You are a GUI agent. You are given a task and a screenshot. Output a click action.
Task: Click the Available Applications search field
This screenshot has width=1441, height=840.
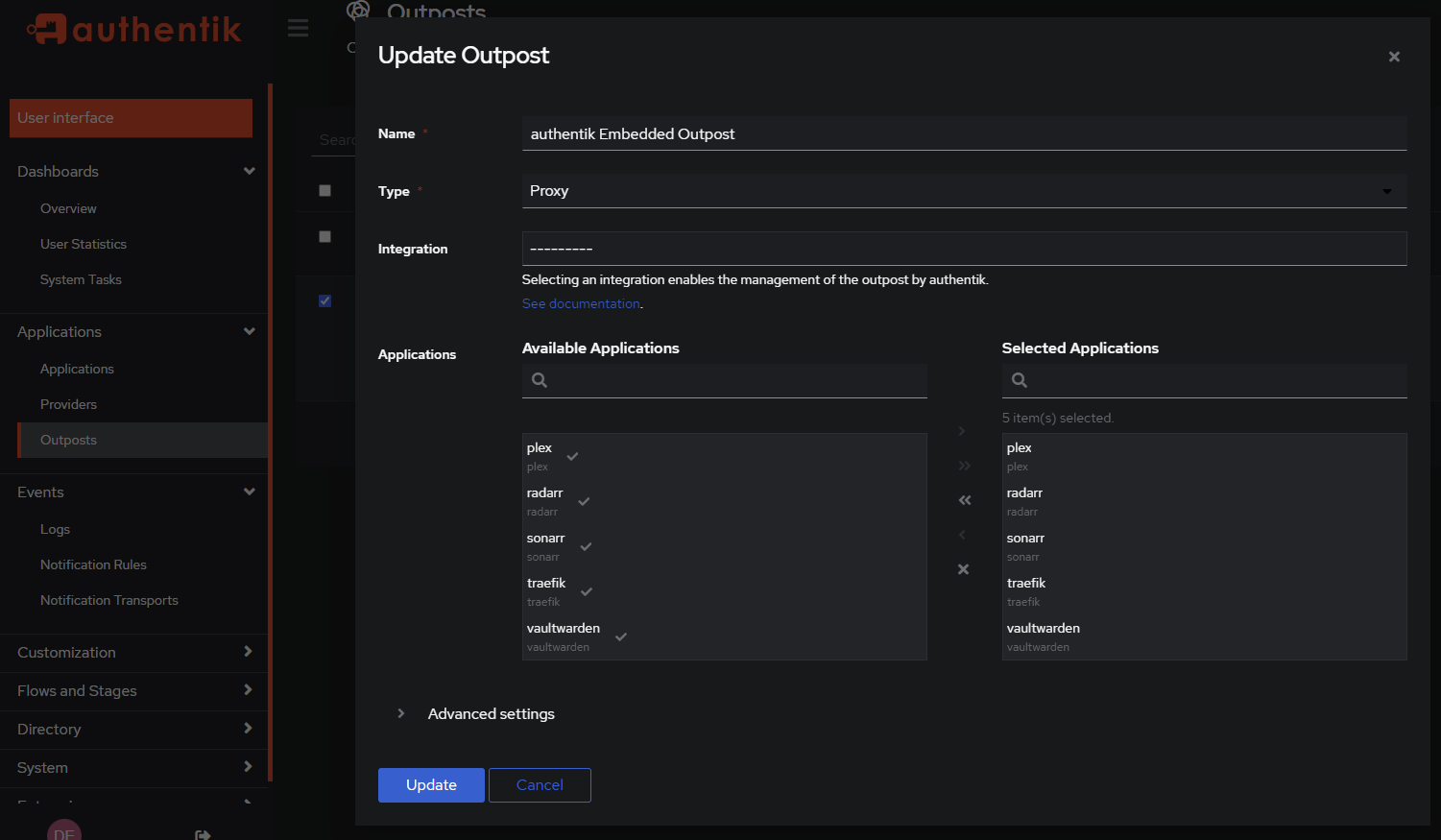click(x=734, y=380)
